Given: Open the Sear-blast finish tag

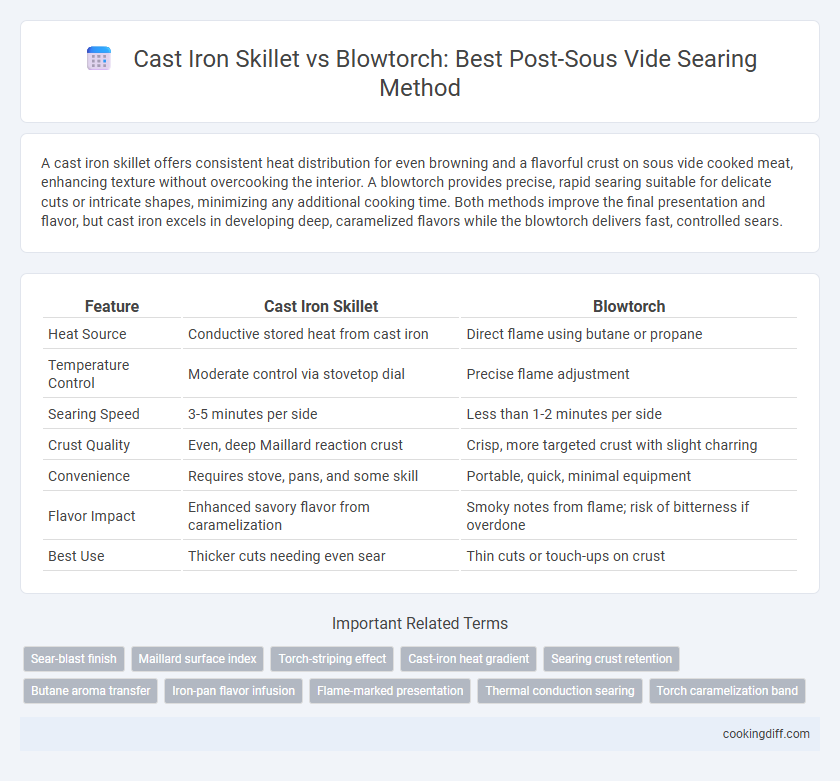Looking at the screenshot, I should coord(73,659).
